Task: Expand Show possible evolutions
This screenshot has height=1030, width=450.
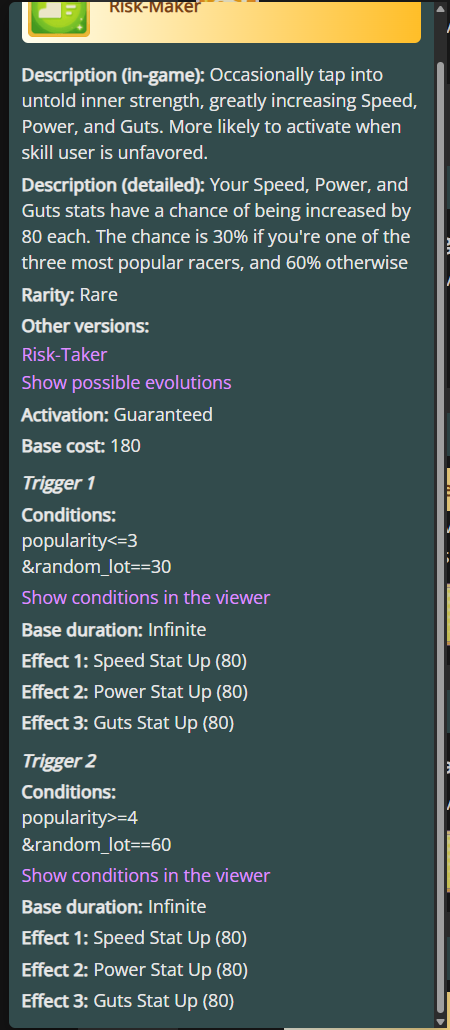Action: pyautogui.click(x=126, y=382)
